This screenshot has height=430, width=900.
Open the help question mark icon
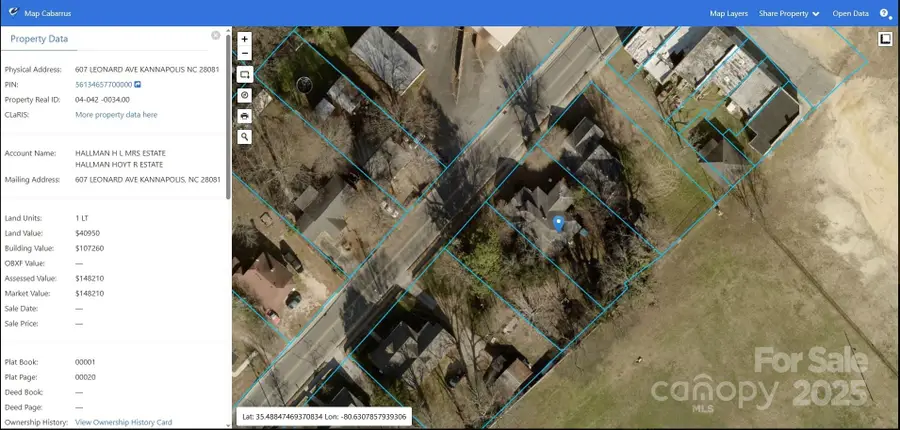click(x=884, y=13)
